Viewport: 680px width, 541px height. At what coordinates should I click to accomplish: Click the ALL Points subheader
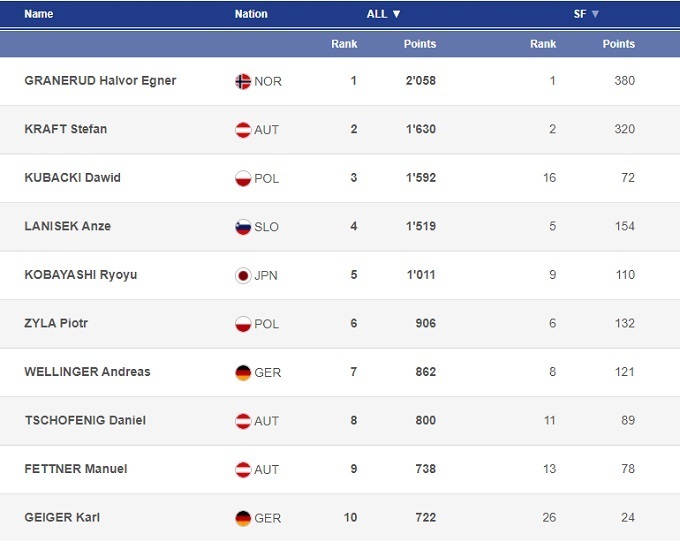click(x=419, y=44)
